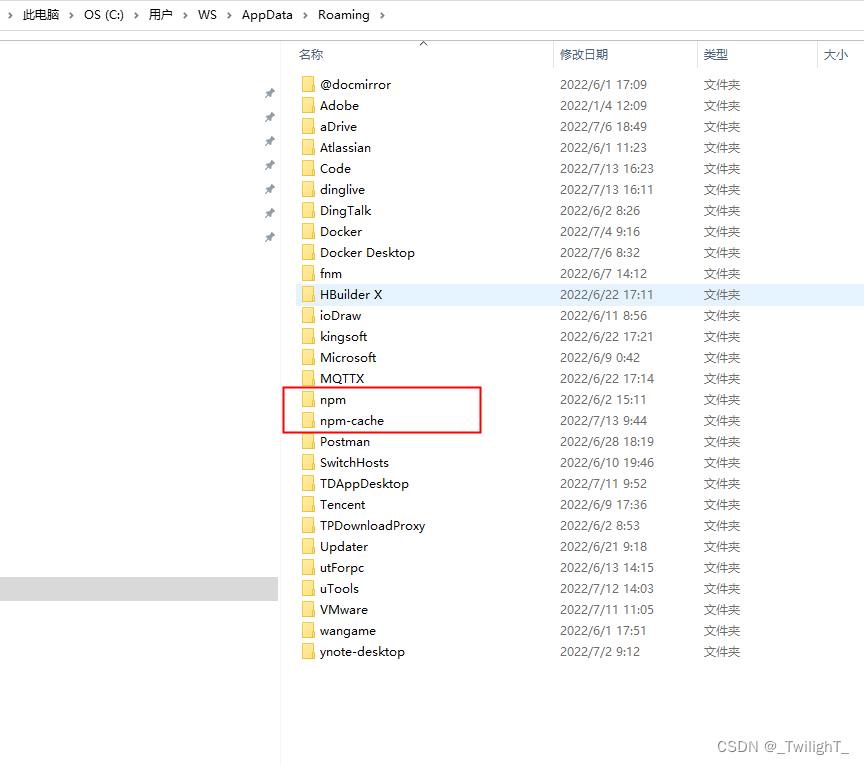Click the 文件夹 type cell of VMware row
Viewport: 864px width, 765px height.
pos(722,610)
